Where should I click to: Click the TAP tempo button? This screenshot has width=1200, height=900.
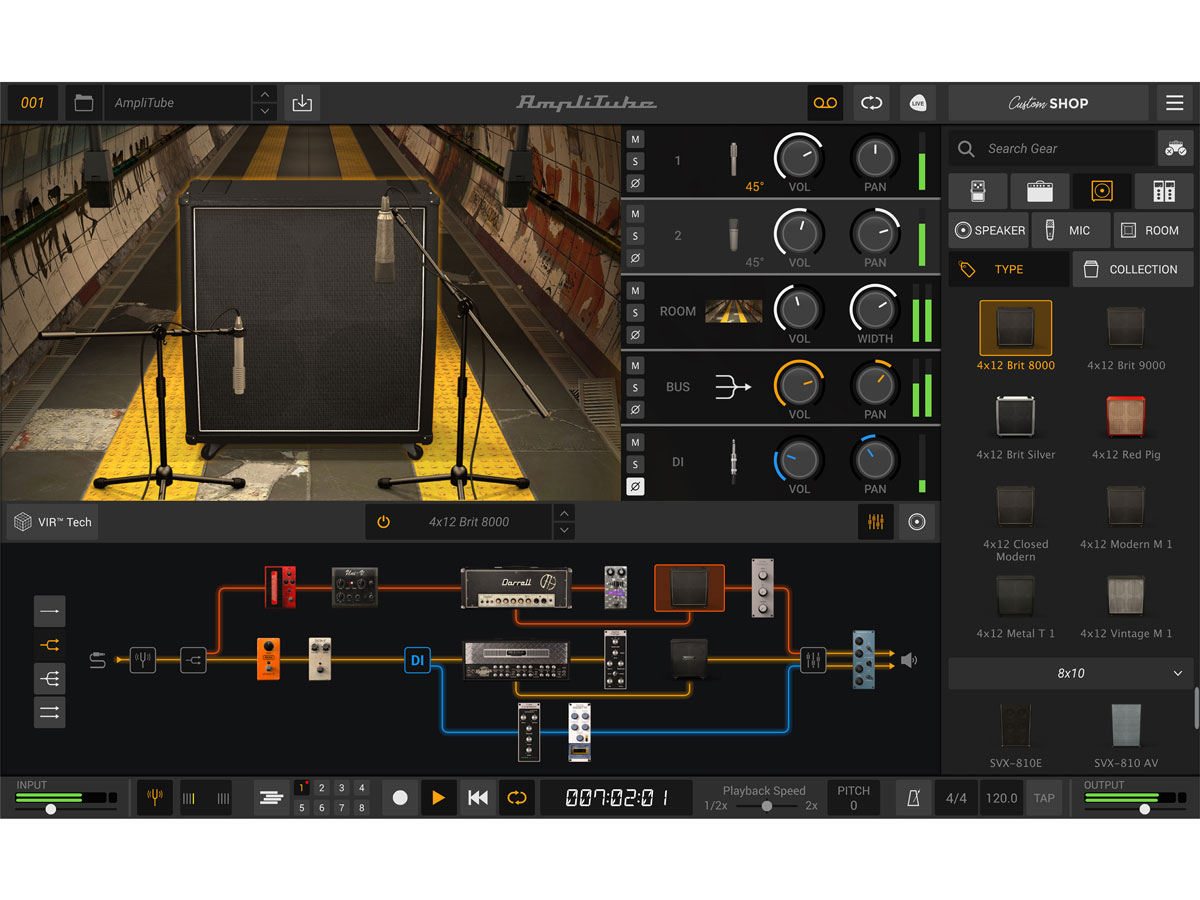pos(1044,798)
